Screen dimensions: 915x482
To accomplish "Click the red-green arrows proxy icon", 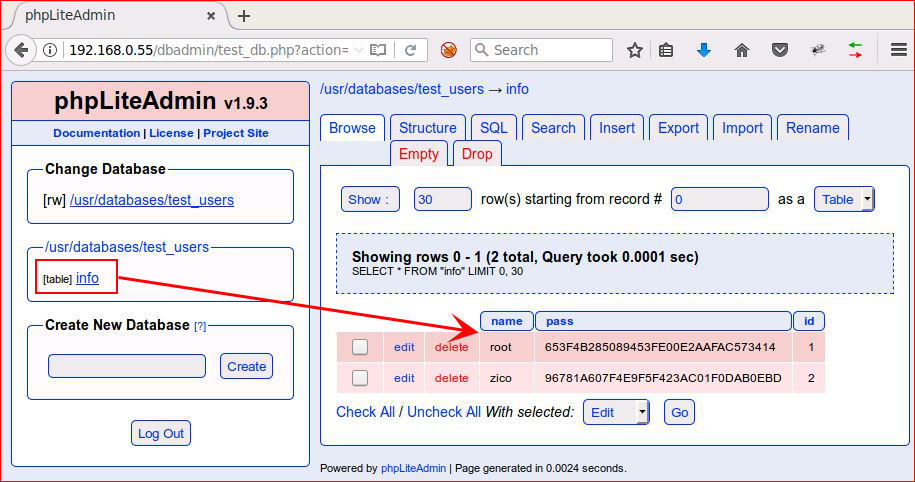I will pyautogui.click(x=855, y=50).
